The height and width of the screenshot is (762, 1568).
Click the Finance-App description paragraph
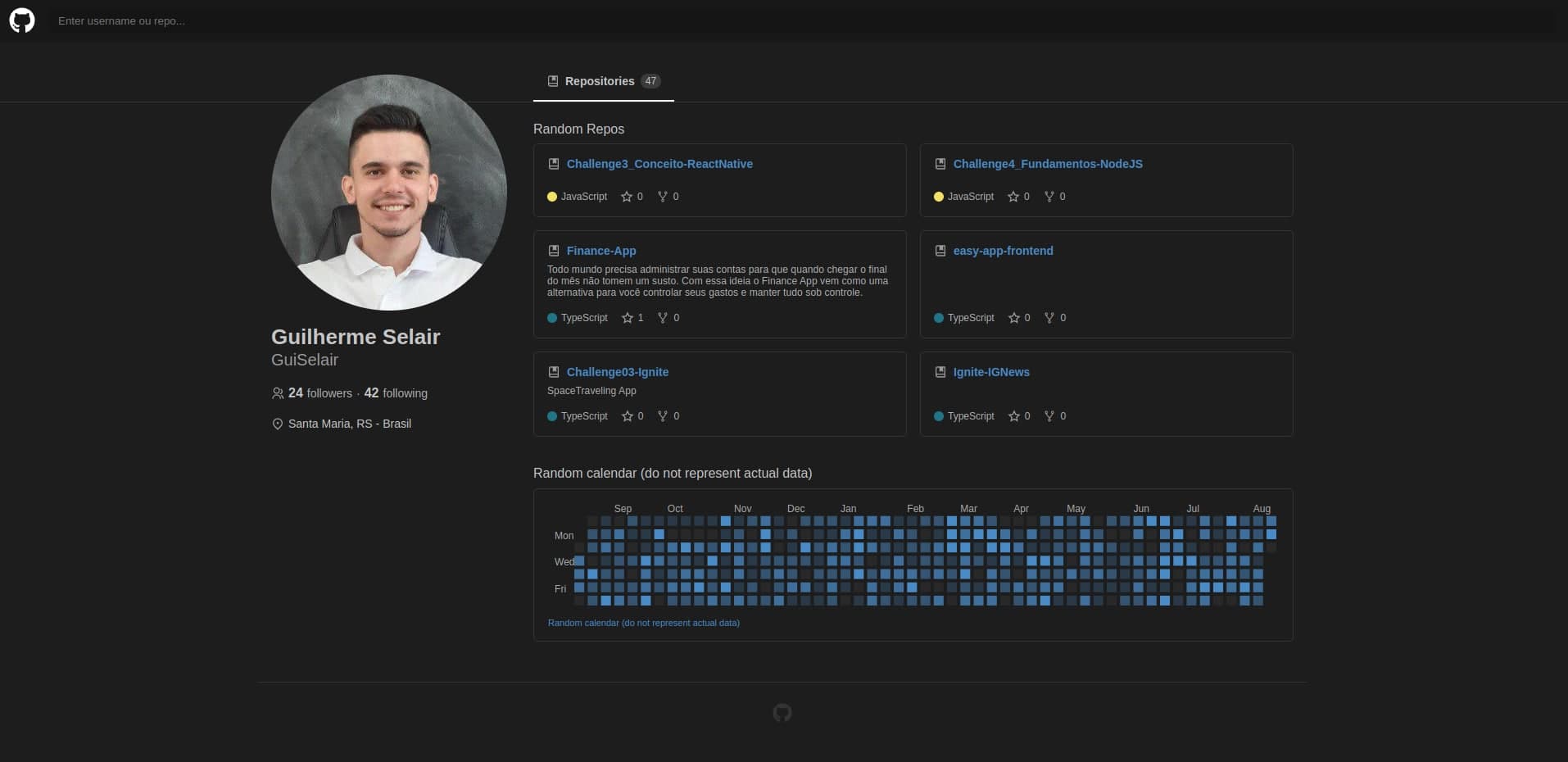pyautogui.click(x=718, y=281)
